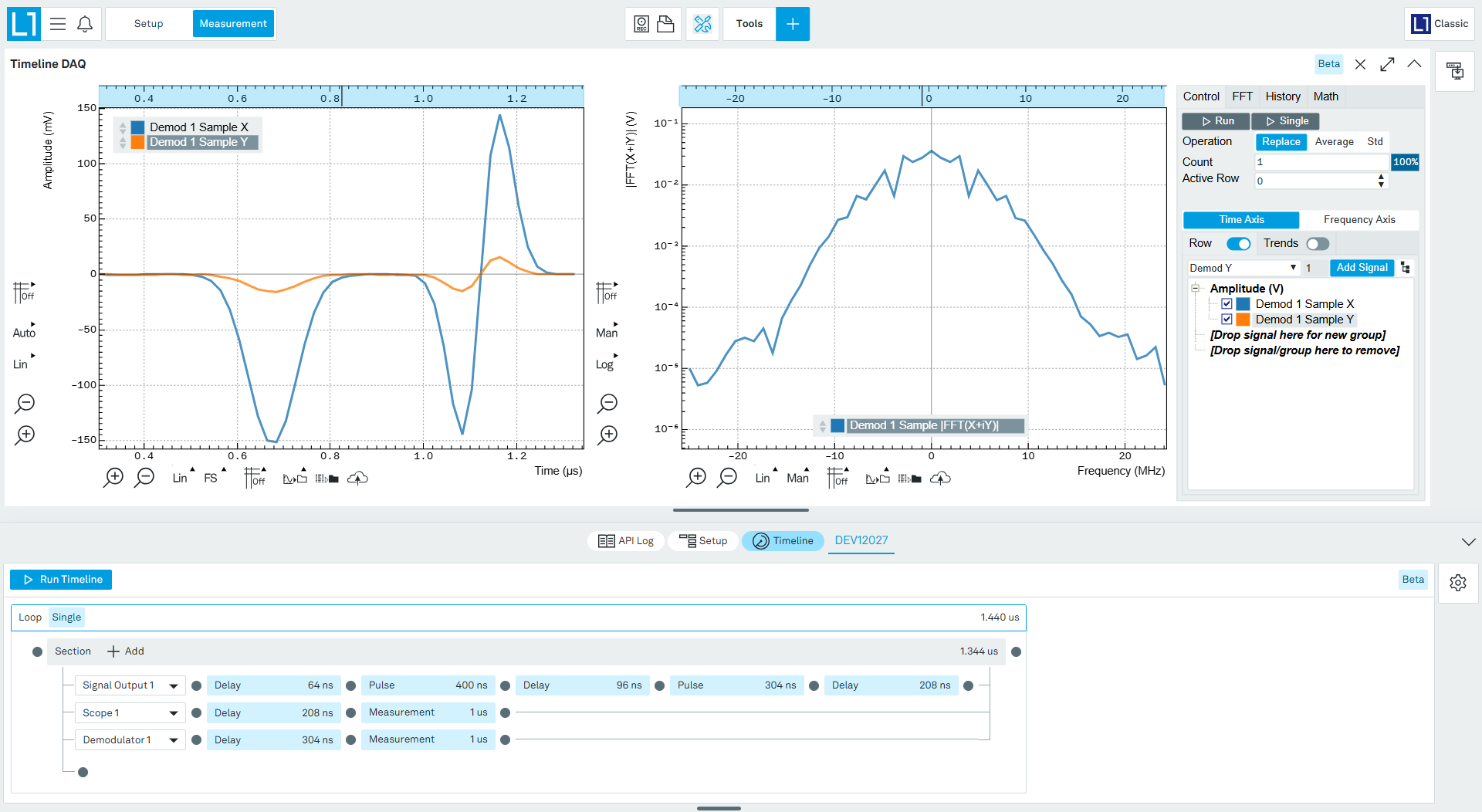Toggle the Row switch
The height and width of the screenshot is (812, 1482).
tap(1238, 244)
